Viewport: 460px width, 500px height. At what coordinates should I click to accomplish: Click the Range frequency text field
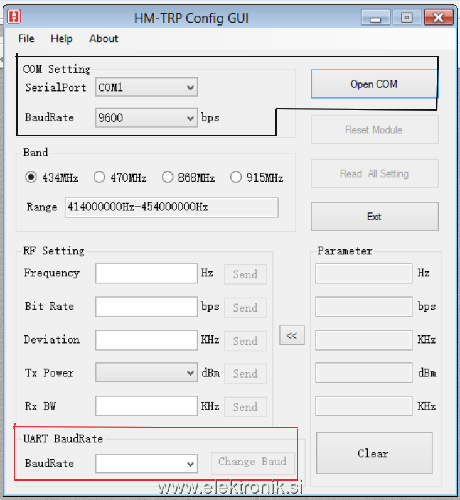coord(172,207)
